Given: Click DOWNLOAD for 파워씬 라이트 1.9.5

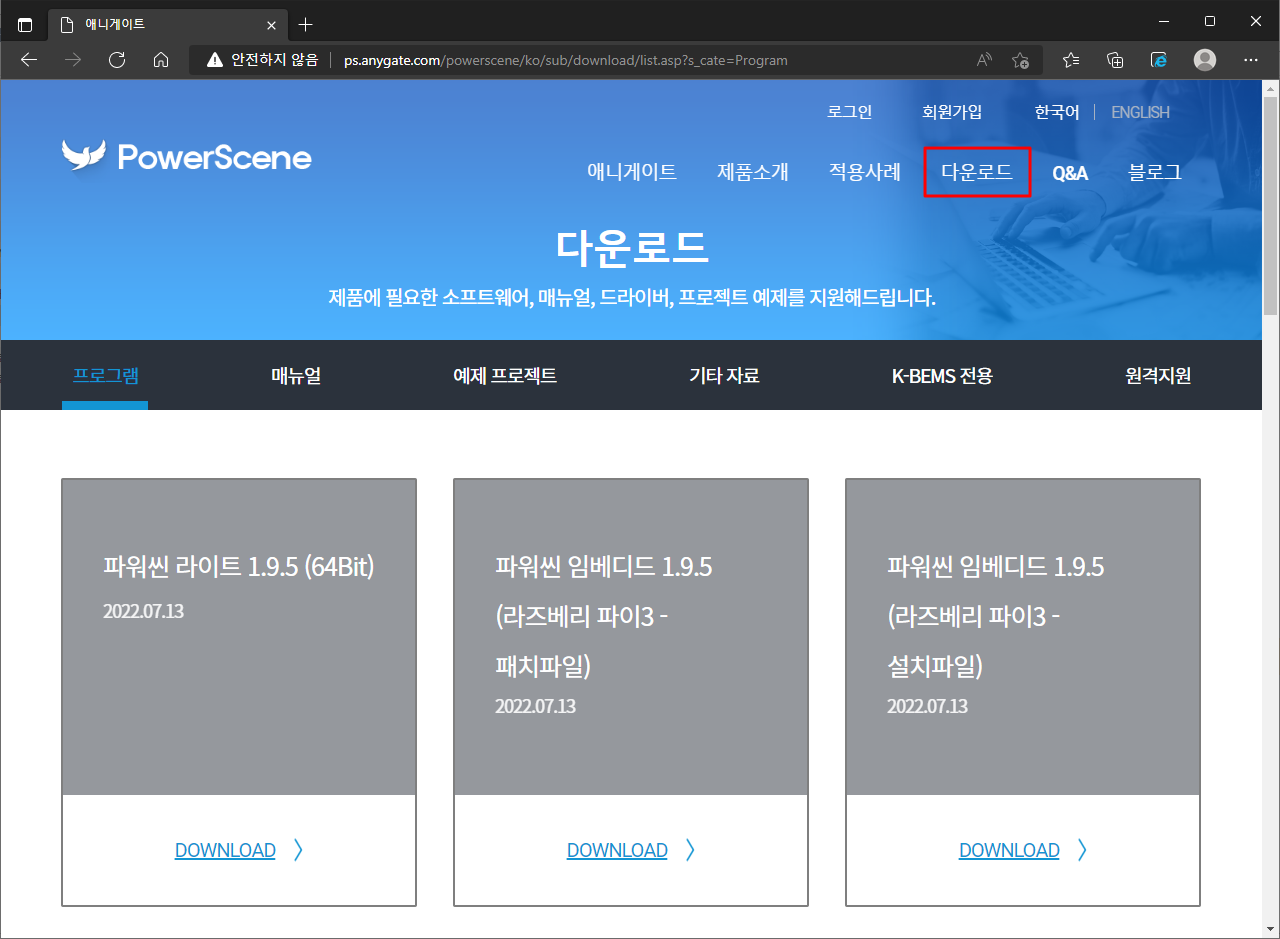Looking at the screenshot, I should [x=225, y=850].
